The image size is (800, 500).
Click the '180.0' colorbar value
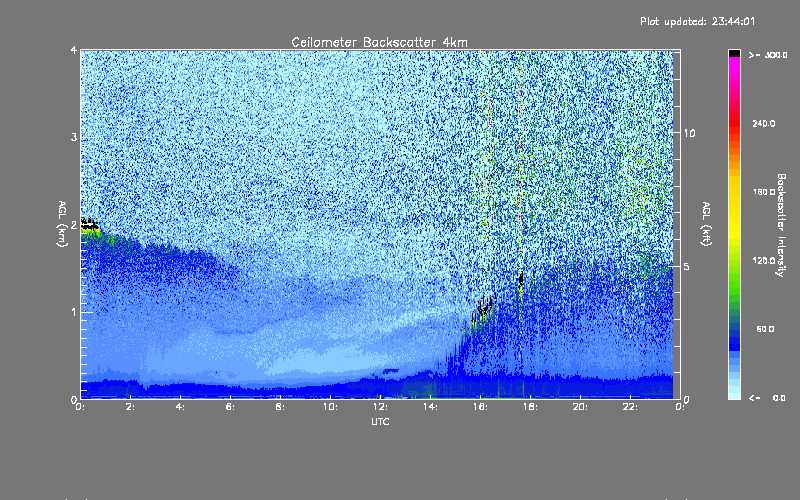point(764,192)
